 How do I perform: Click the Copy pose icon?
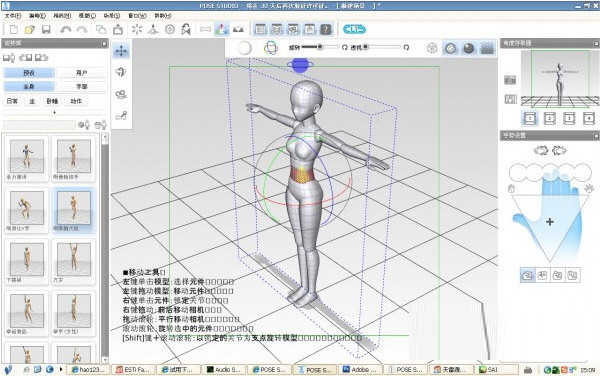(101, 29)
